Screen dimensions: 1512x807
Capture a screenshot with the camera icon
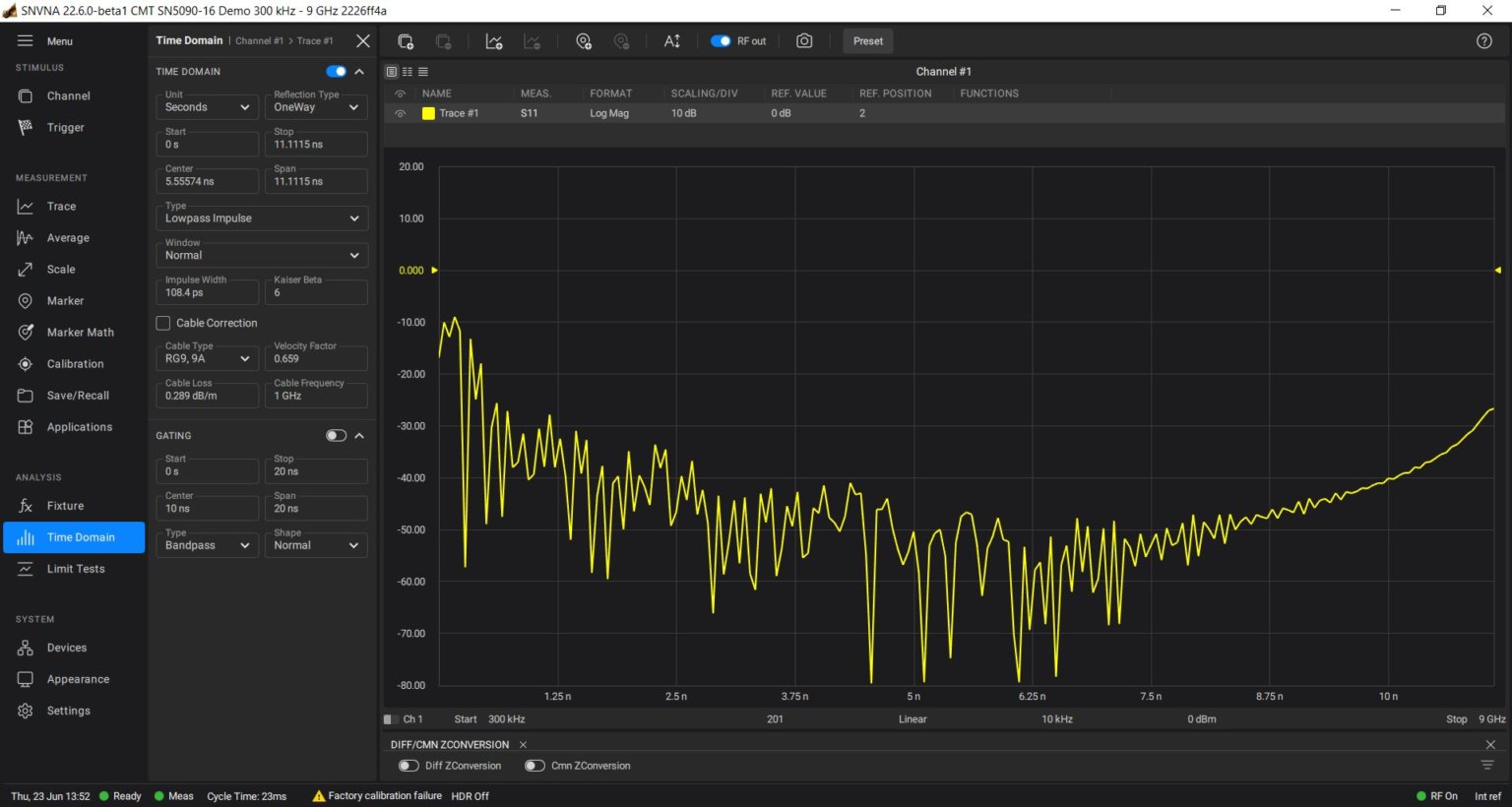(x=804, y=40)
